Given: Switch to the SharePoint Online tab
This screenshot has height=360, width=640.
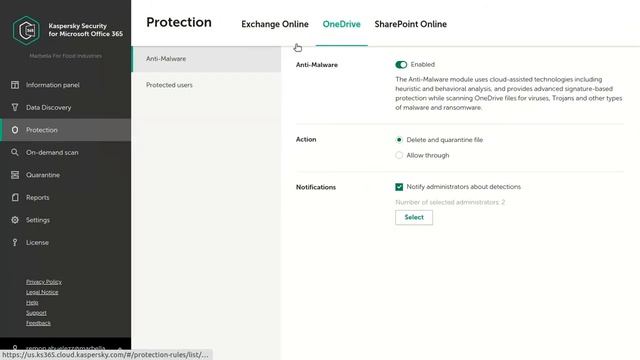Looking at the screenshot, I should click(x=411, y=24).
